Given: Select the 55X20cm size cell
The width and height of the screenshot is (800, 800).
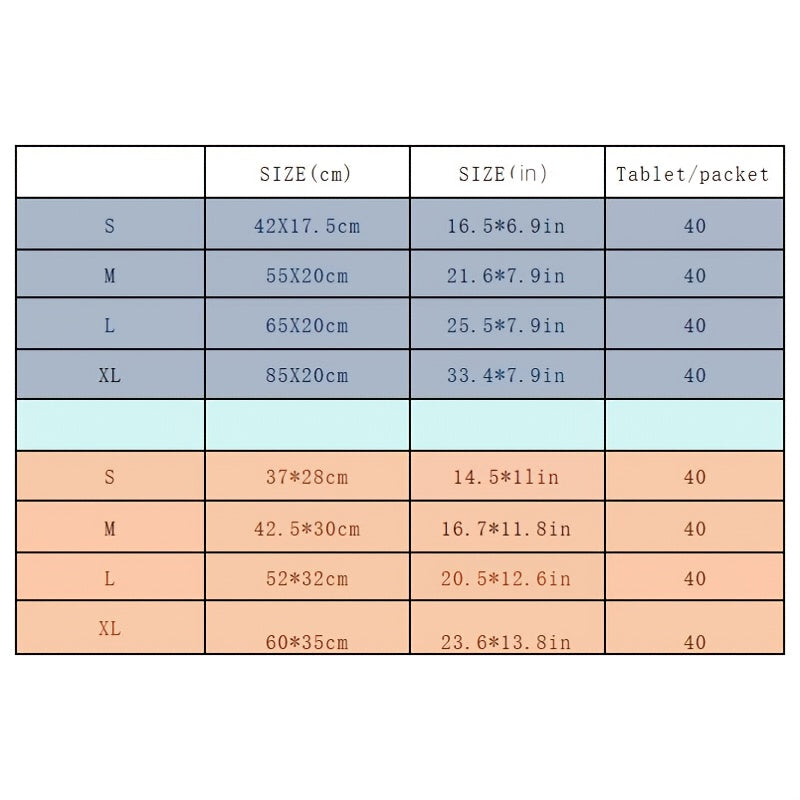Looking at the screenshot, I should [x=306, y=276].
